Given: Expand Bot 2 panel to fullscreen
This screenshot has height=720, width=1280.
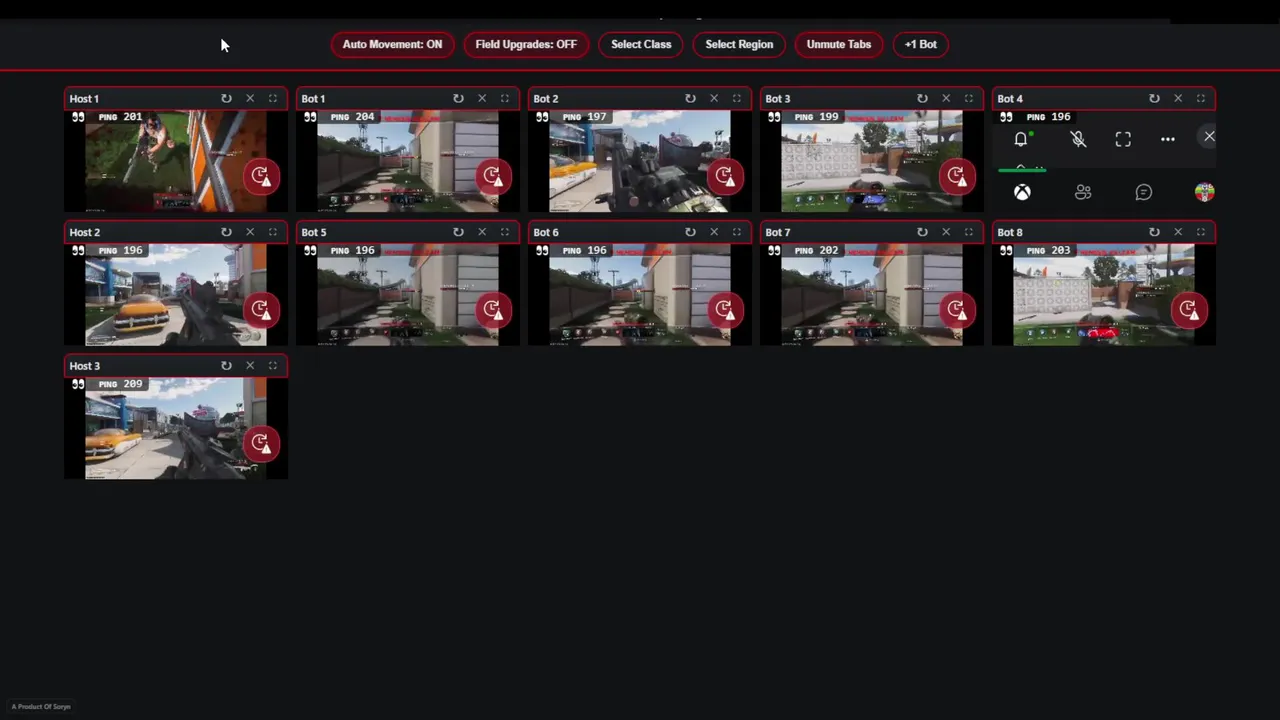Looking at the screenshot, I should 736,98.
